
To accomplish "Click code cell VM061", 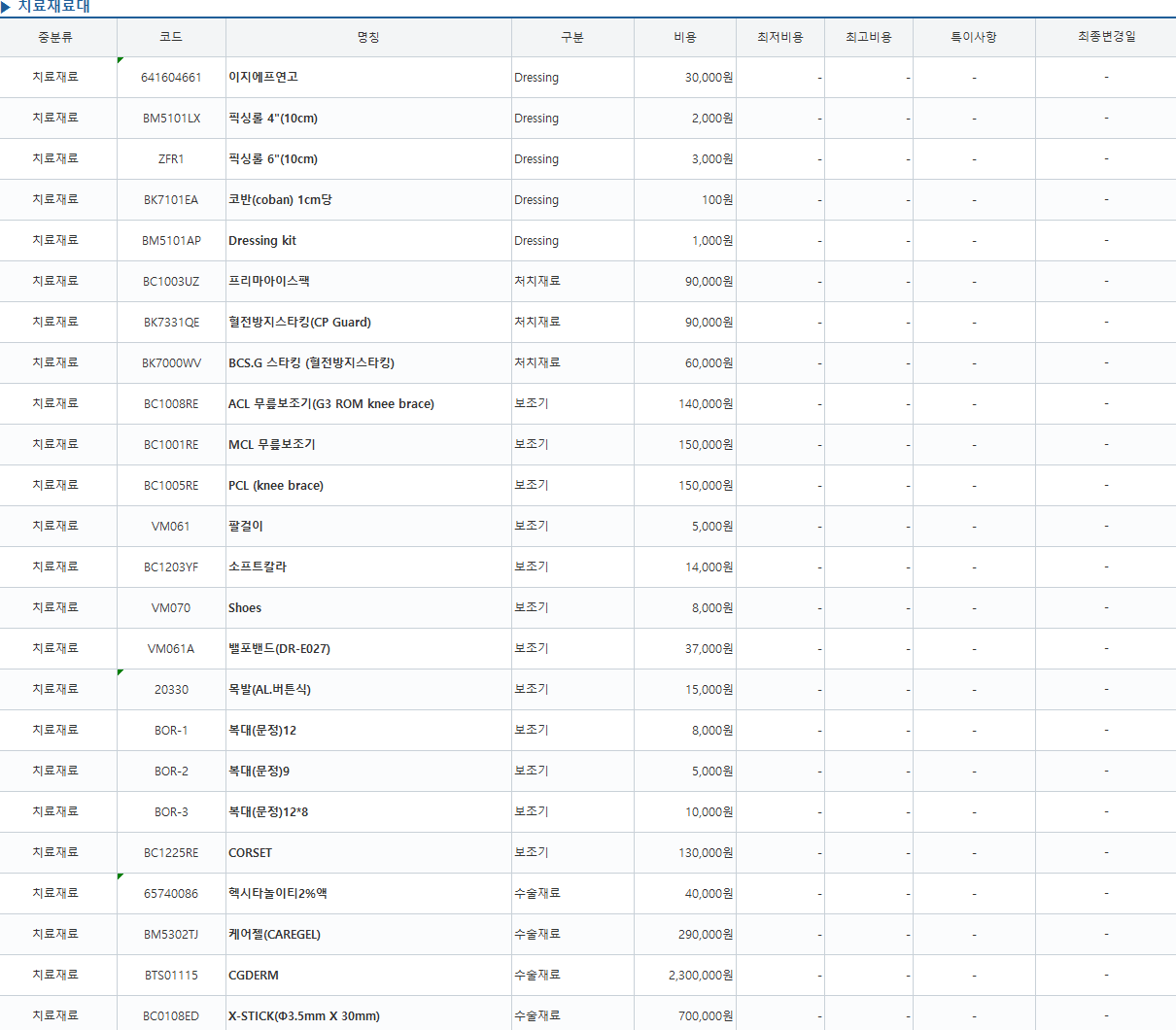I will tap(171, 527).
